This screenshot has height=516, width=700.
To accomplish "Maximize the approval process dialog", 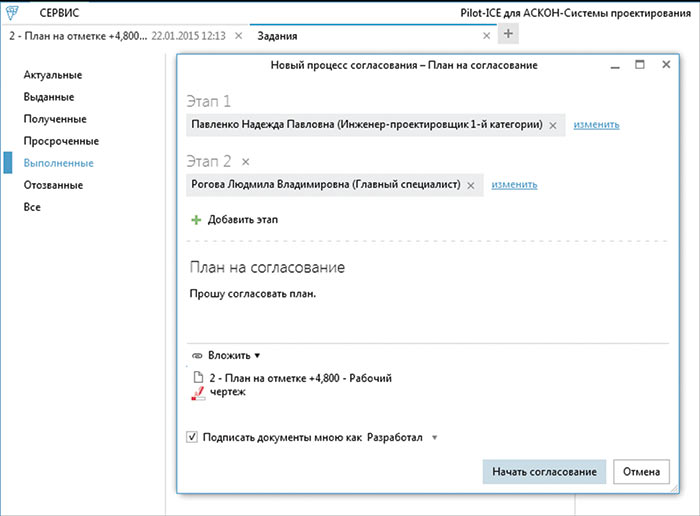I will pos(640,65).
